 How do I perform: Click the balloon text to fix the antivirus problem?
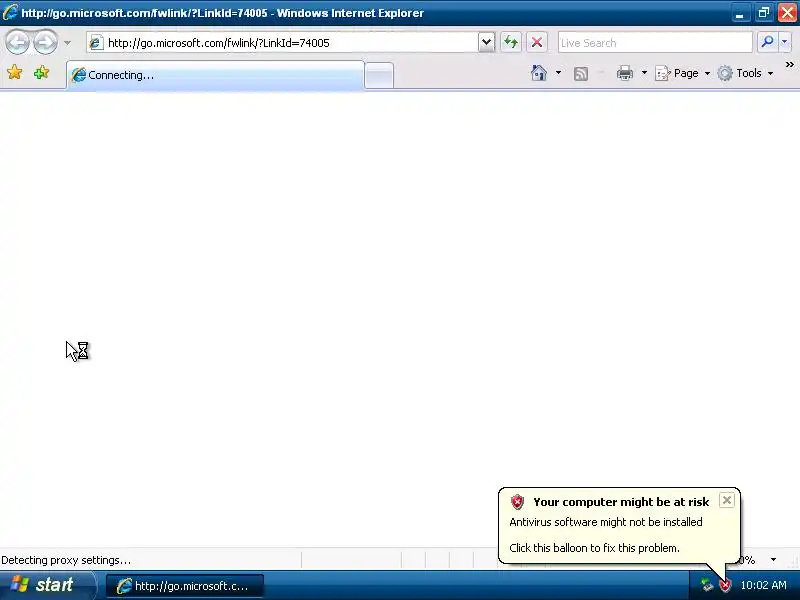(x=594, y=548)
